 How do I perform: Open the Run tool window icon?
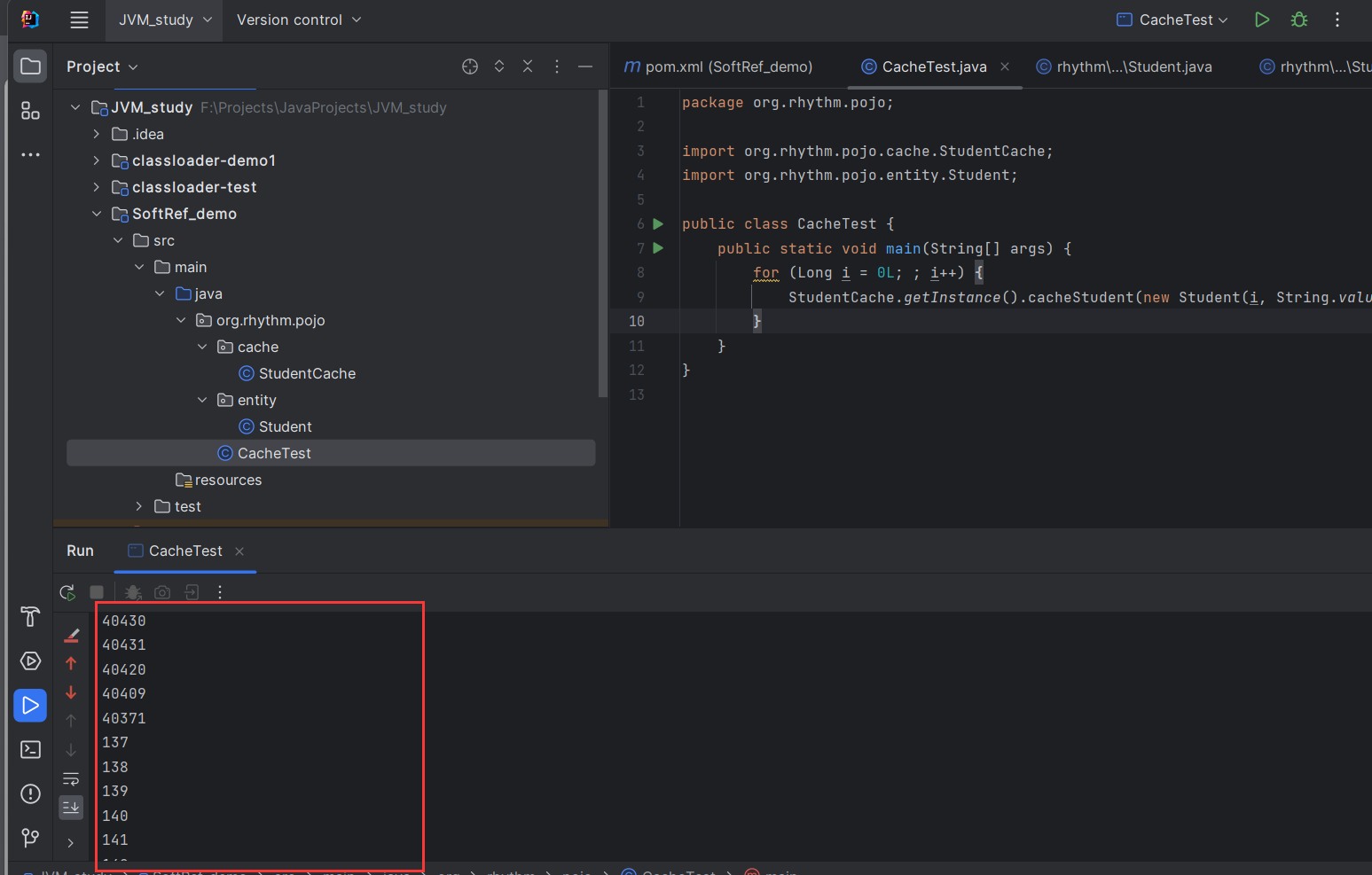coord(30,706)
